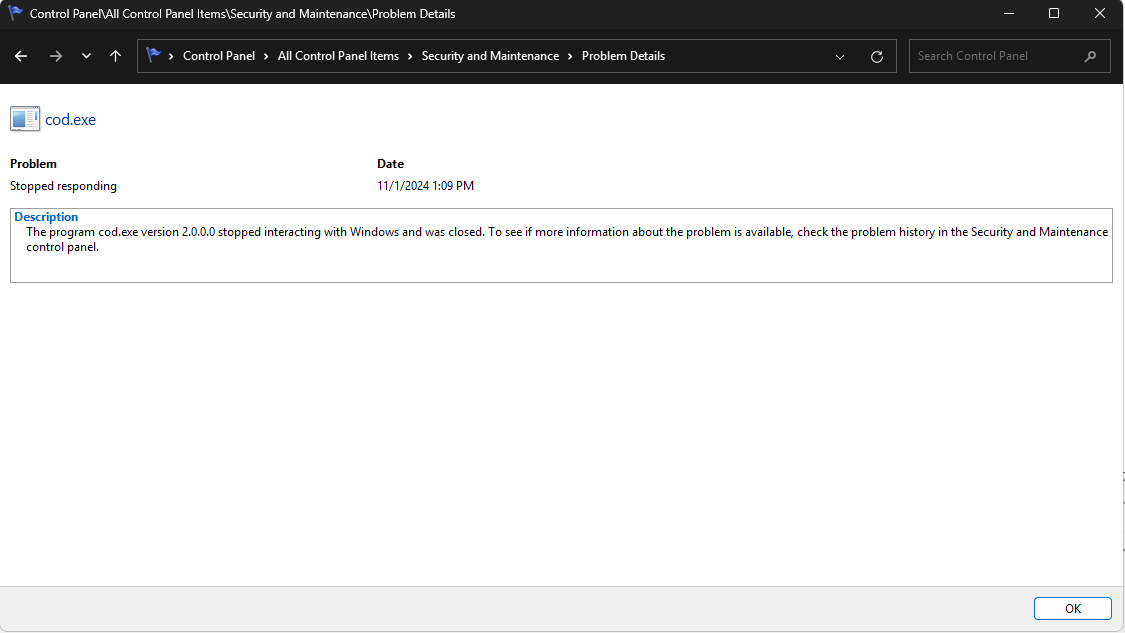Go forward with the right arrow
This screenshot has width=1125, height=633.
pos(55,56)
